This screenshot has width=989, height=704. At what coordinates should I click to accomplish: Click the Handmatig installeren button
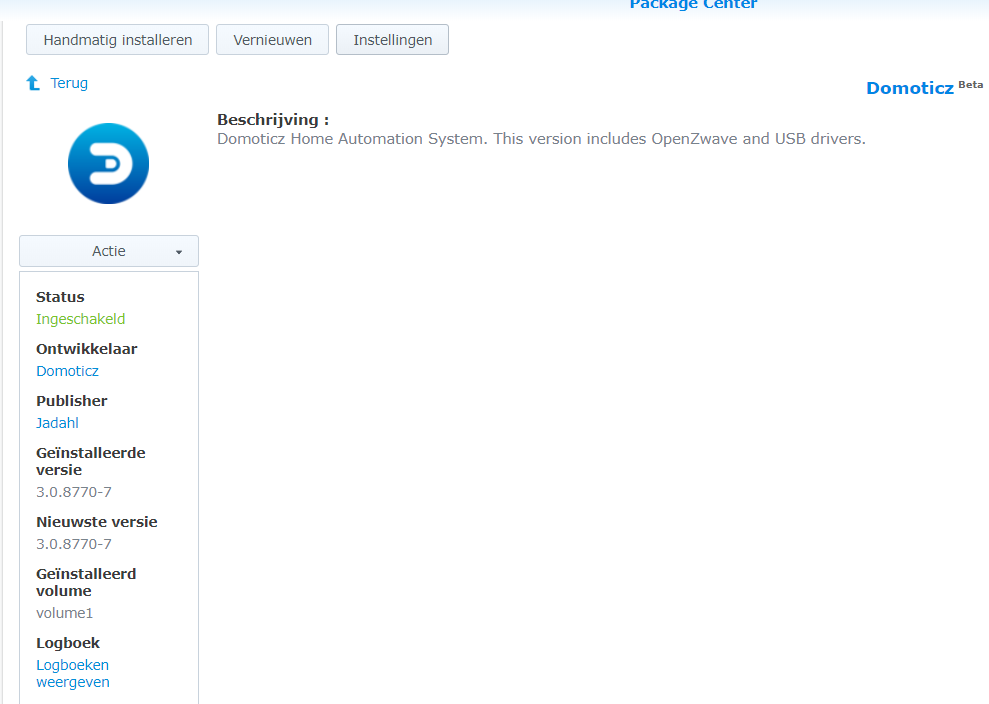(x=117, y=40)
